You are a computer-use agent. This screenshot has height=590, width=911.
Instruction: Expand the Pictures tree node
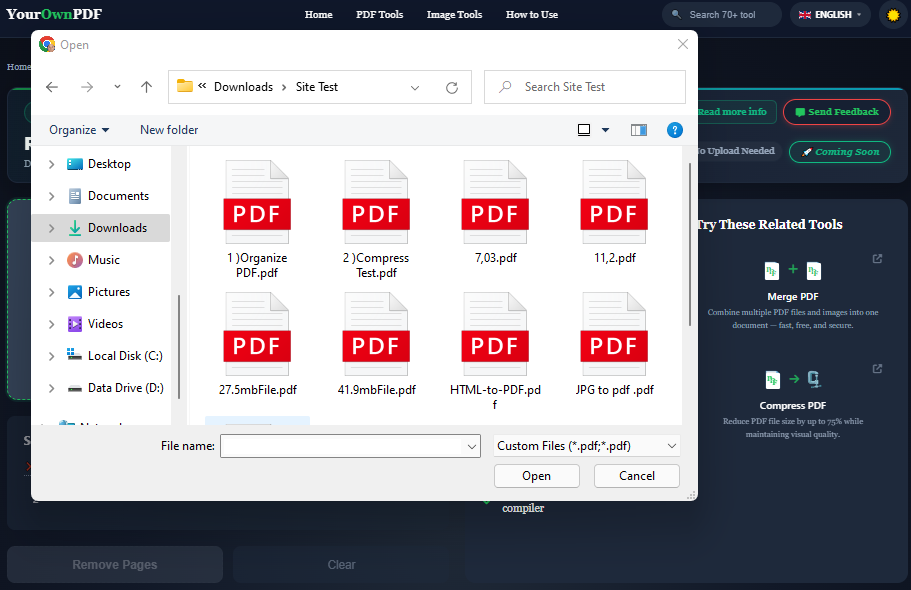(x=51, y=292)
